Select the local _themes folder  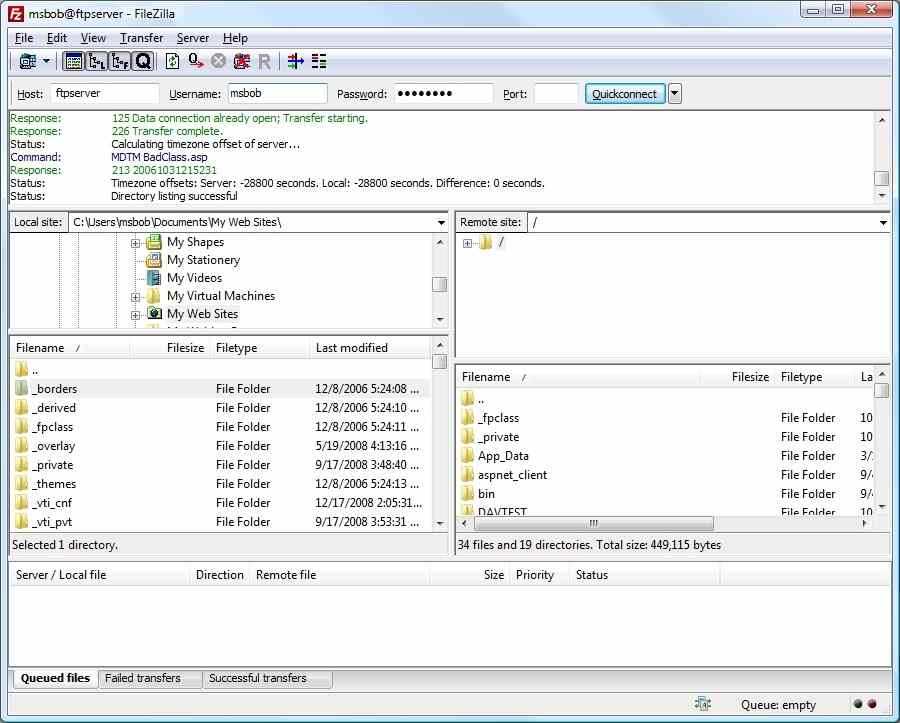click(219, 484)
